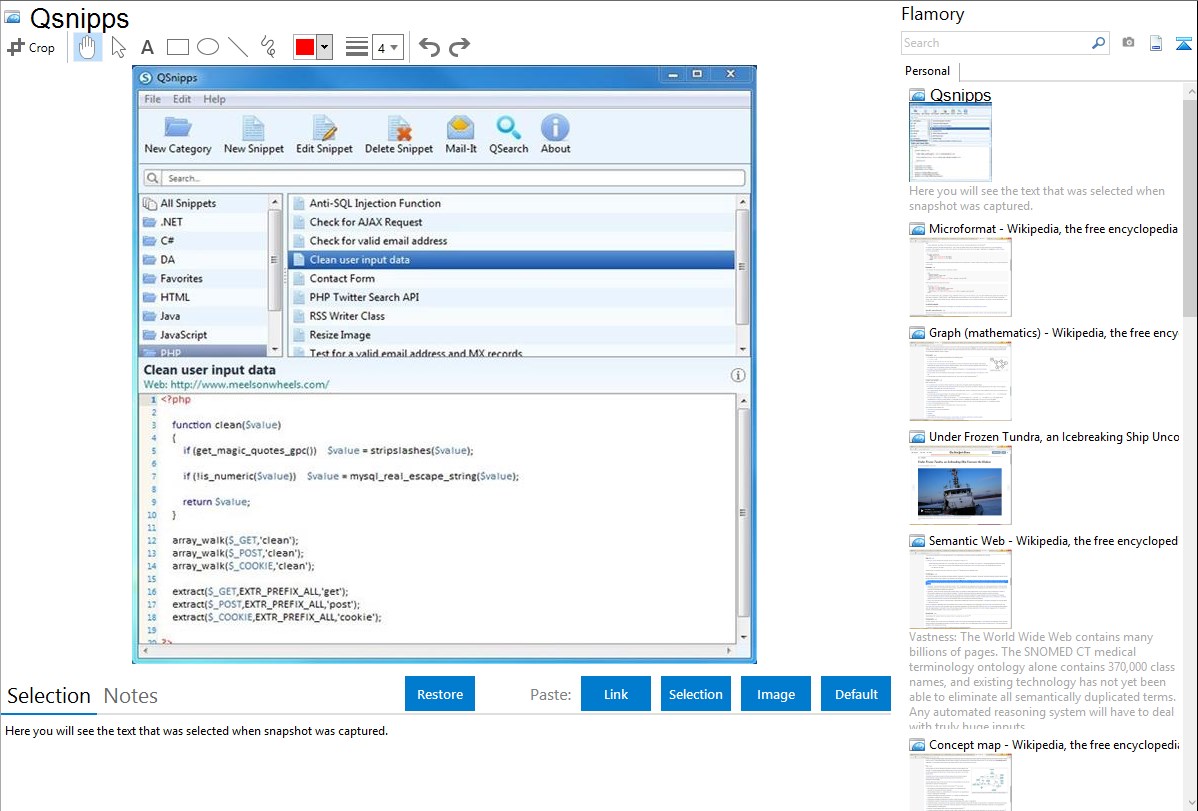
Task: Select the RSS Writer Class snippet
Action: click(511, 316)
